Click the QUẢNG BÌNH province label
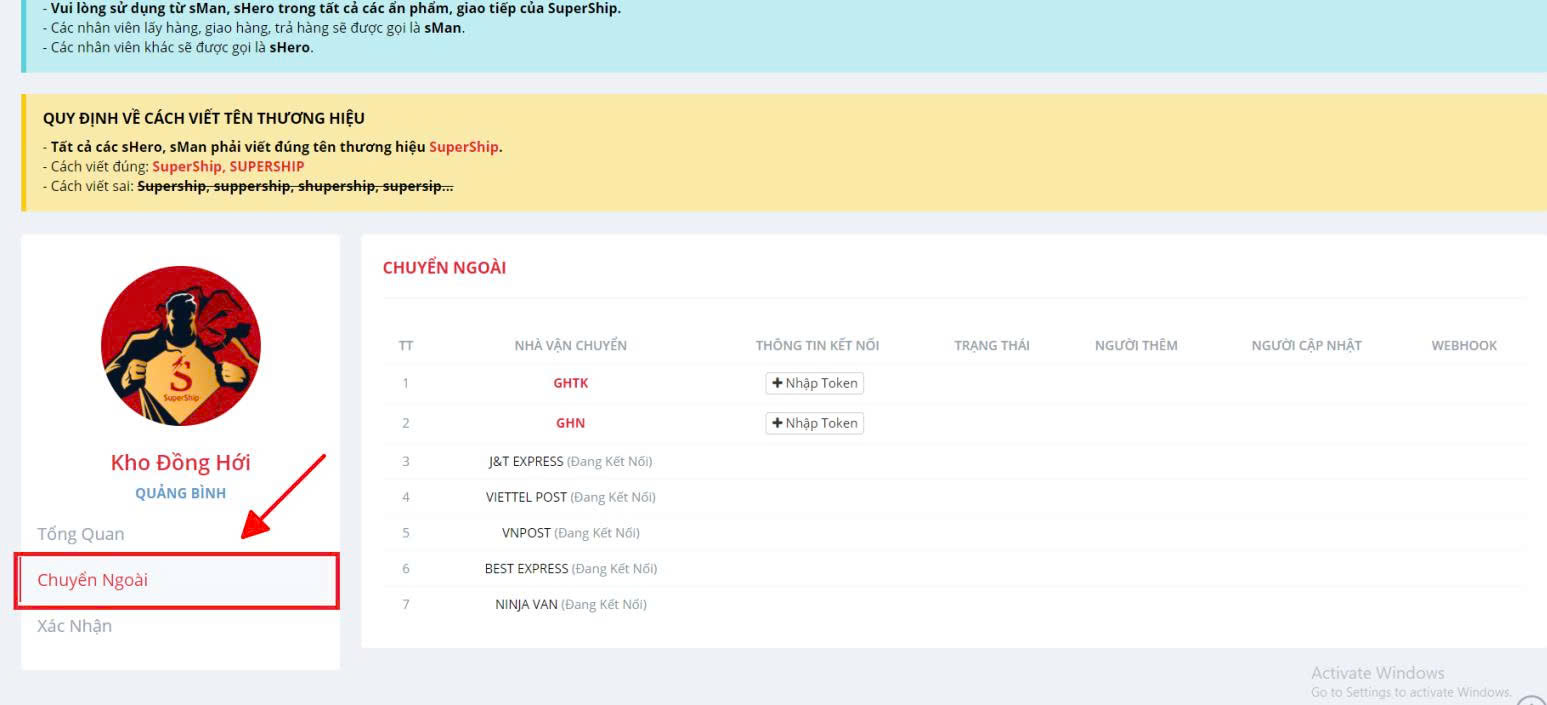1547x705 pixels. [181, 493]
